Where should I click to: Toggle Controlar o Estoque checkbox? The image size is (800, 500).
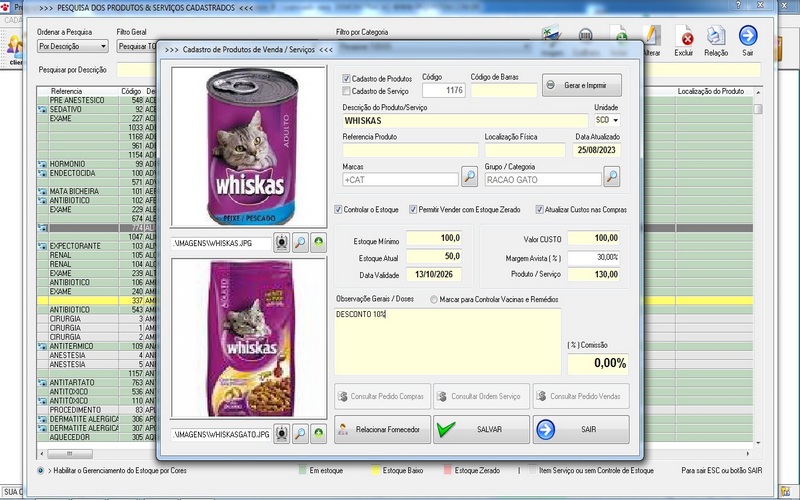click(x=339, y=210)
